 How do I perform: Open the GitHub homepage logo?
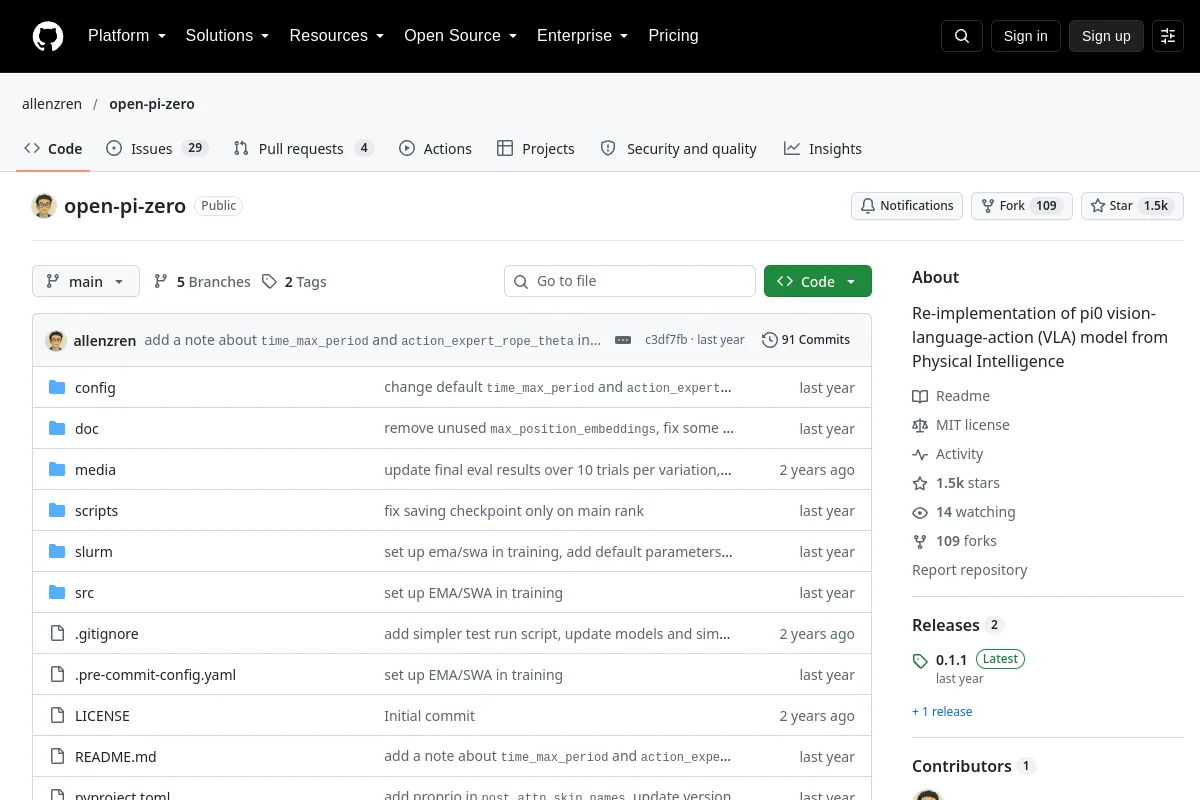click(48, 36)
